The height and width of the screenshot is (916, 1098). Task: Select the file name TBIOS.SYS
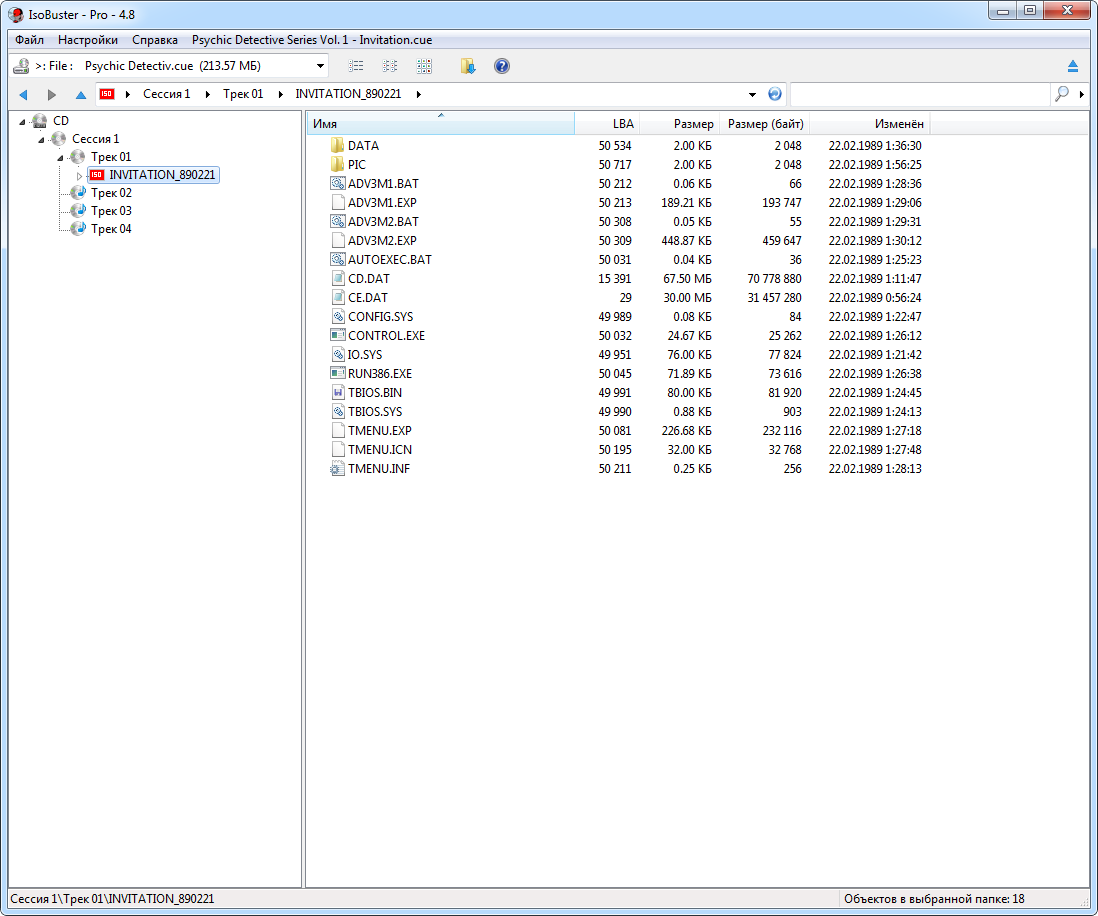375,412
